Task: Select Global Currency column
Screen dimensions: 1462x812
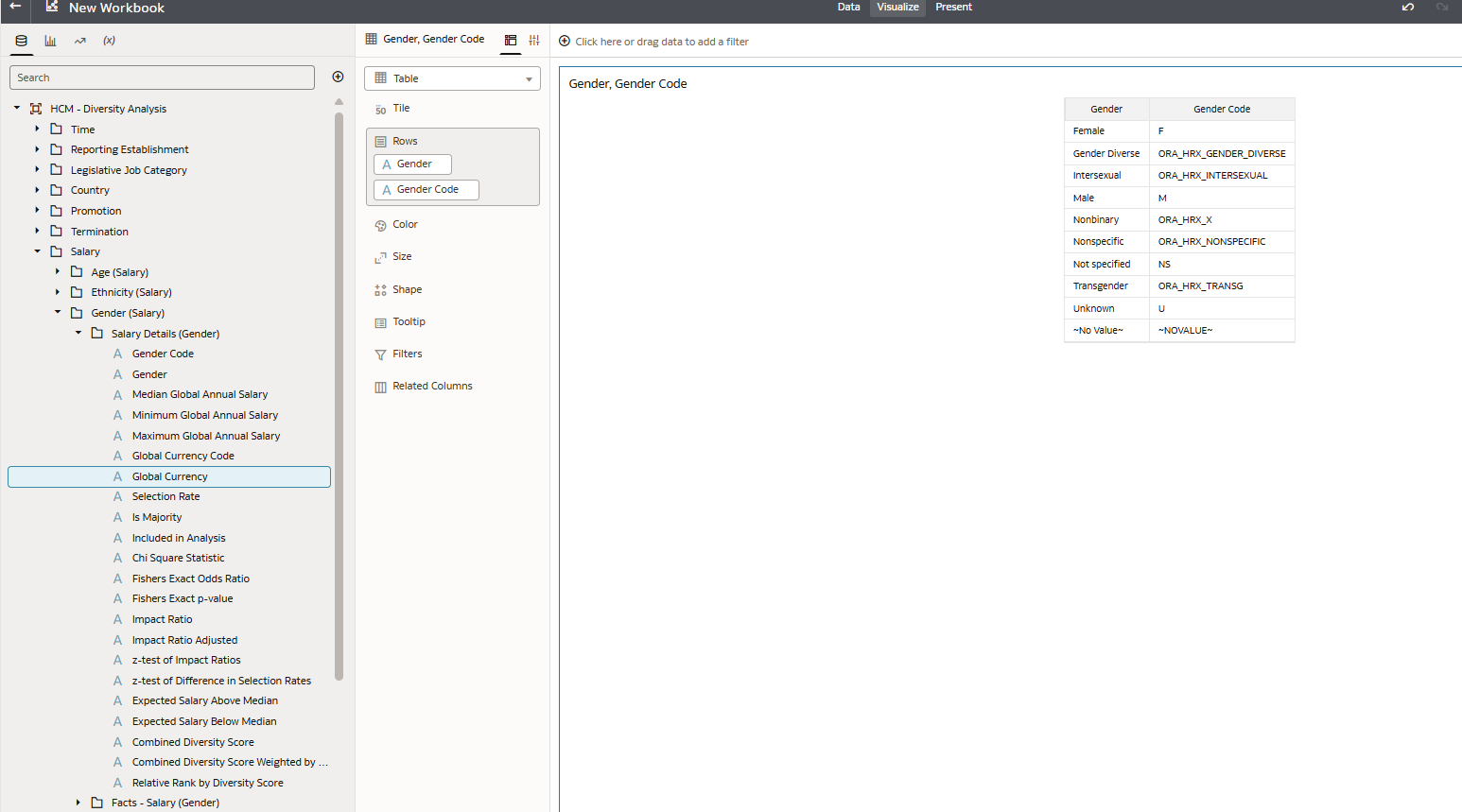Action: (169, 476)
